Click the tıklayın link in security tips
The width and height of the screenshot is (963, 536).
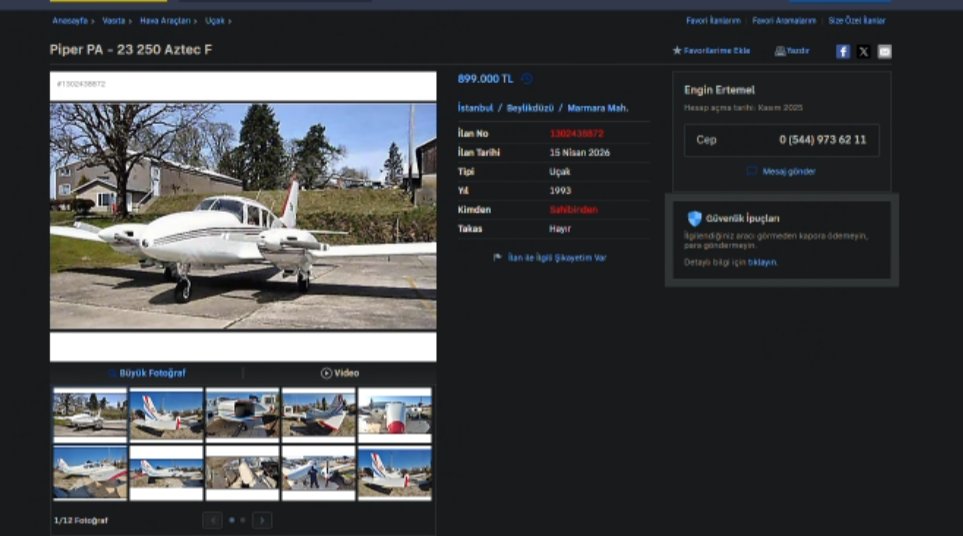pos(762,262)
